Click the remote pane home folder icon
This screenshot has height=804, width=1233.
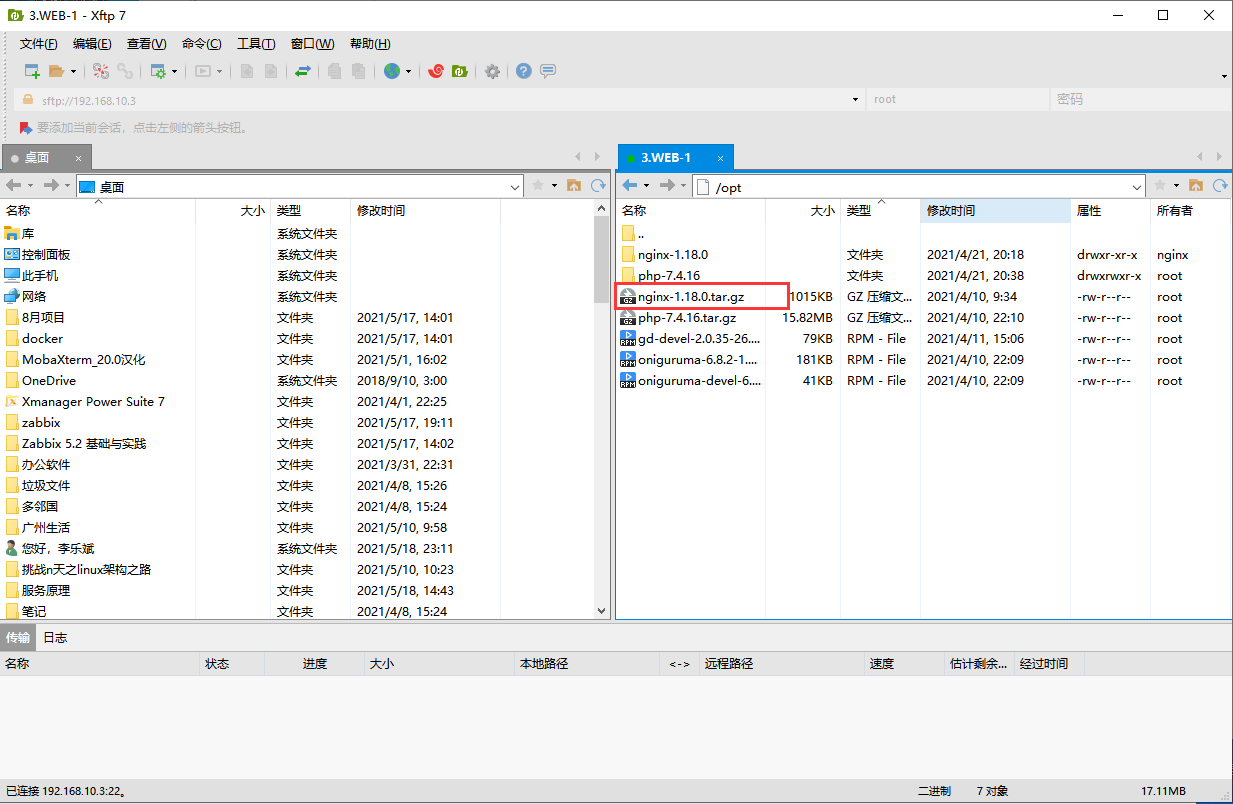1196,186
